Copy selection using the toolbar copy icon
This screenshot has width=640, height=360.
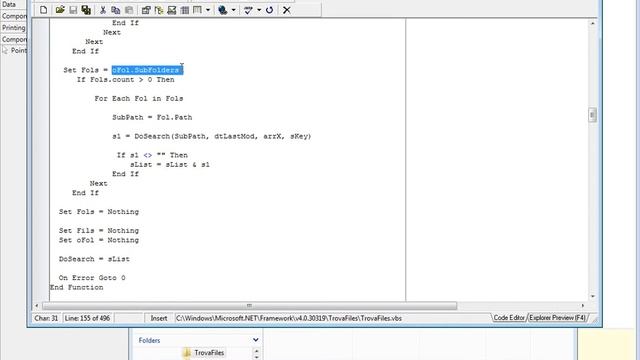click(x=116, y=10)
